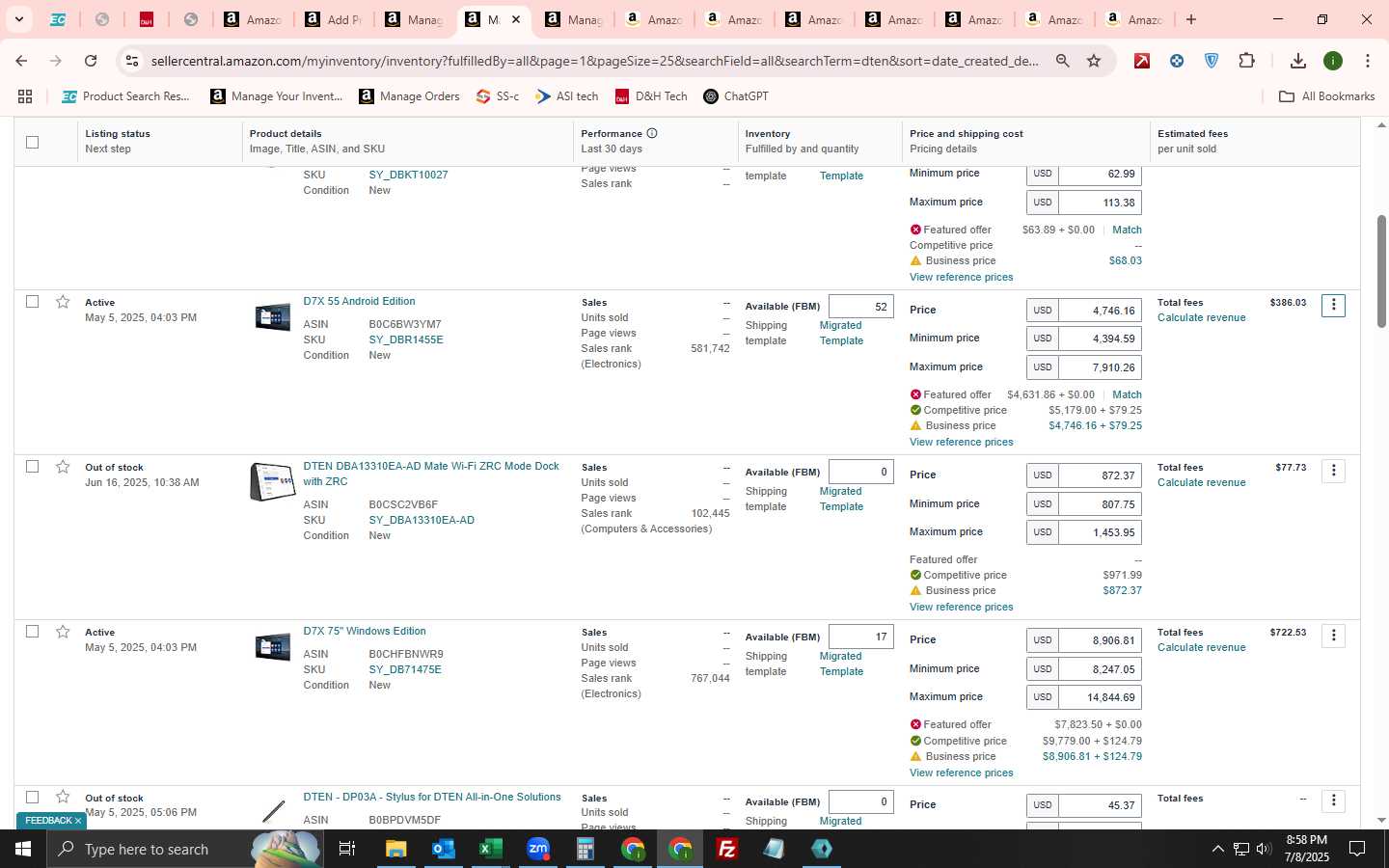Screen dimensions: 1389x868
Task: Open Task View in the taskbar
Action: (346, 849)
